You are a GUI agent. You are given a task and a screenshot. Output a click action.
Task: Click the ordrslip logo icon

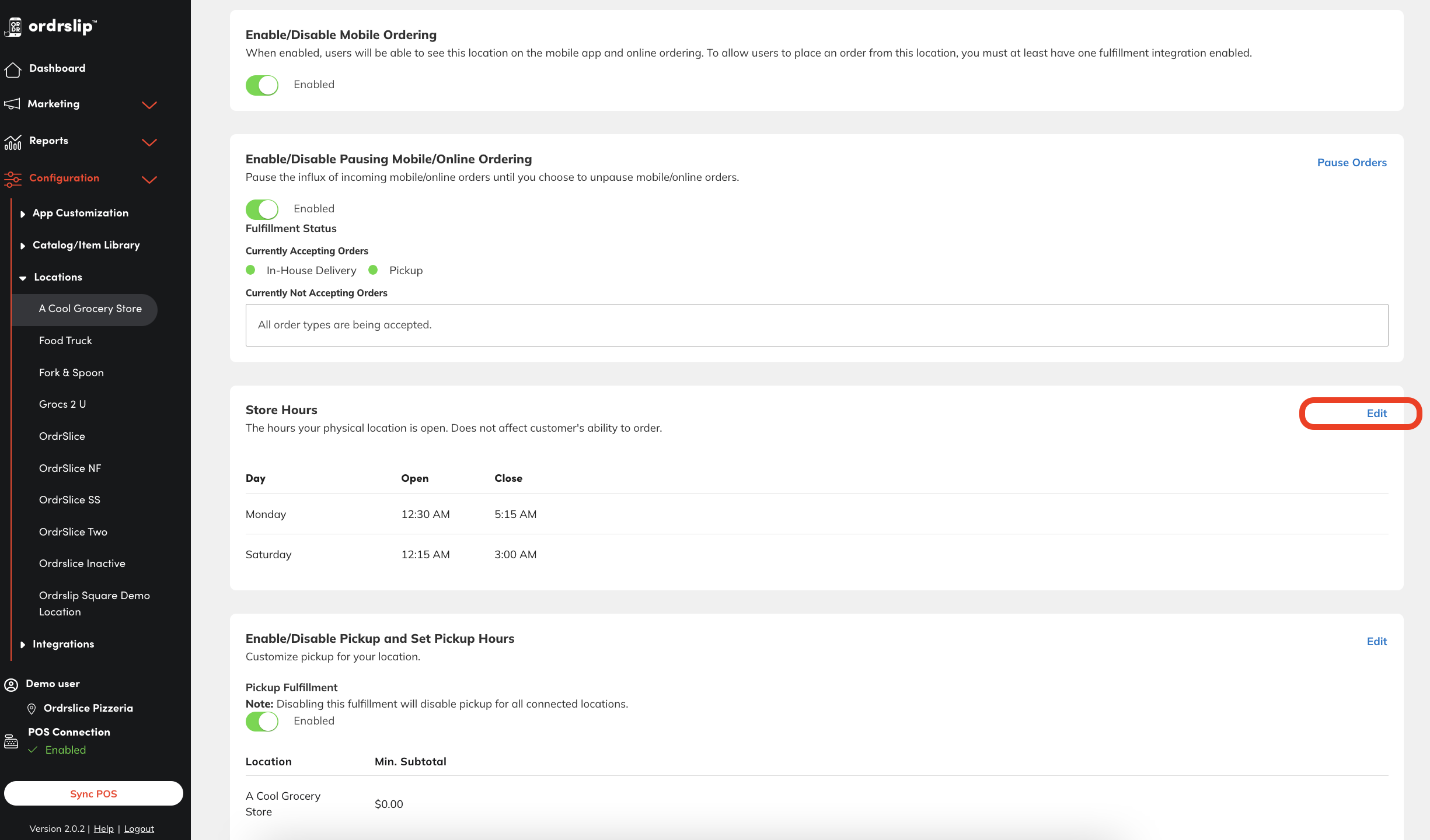coord(15,27)
